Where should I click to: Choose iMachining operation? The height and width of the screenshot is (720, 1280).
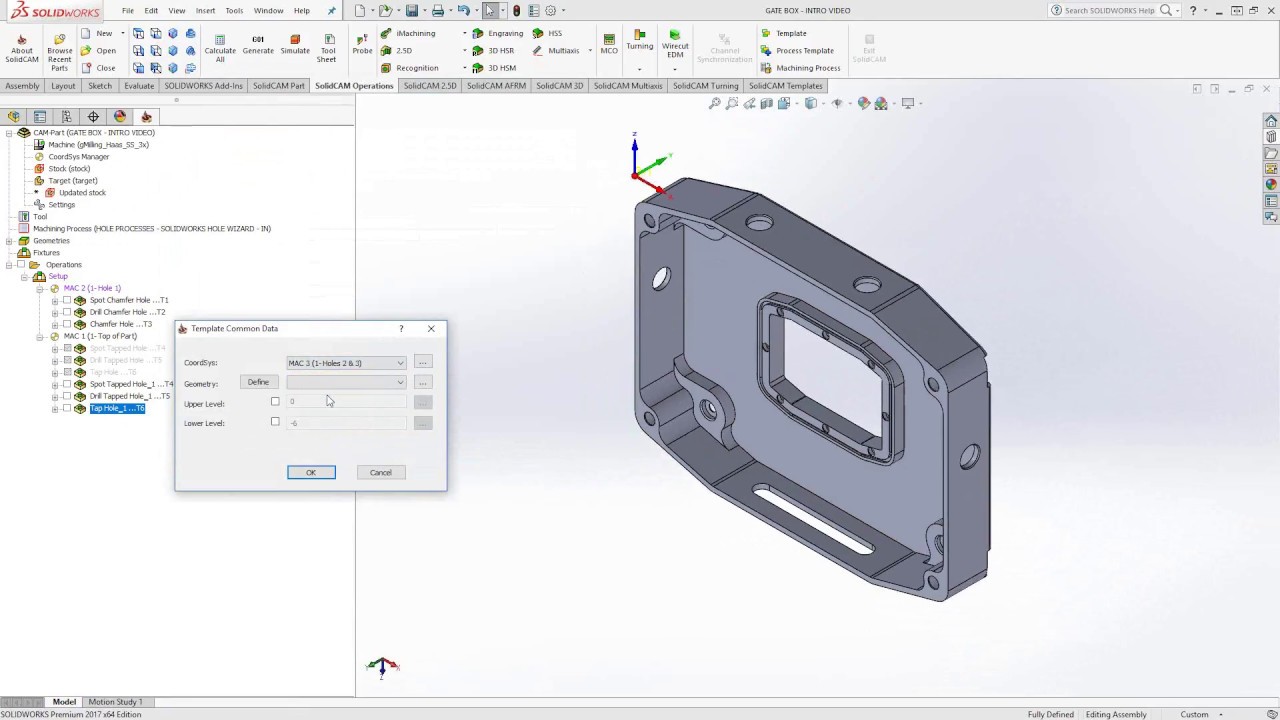(x=408, y=33)
